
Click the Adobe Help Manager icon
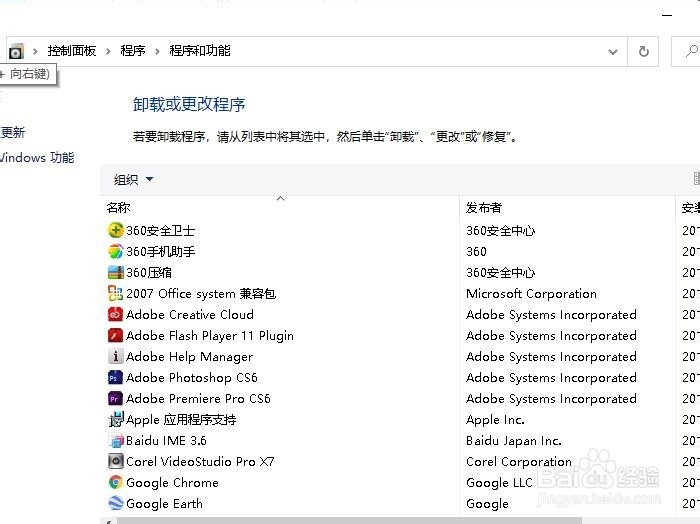click(116, 356)
